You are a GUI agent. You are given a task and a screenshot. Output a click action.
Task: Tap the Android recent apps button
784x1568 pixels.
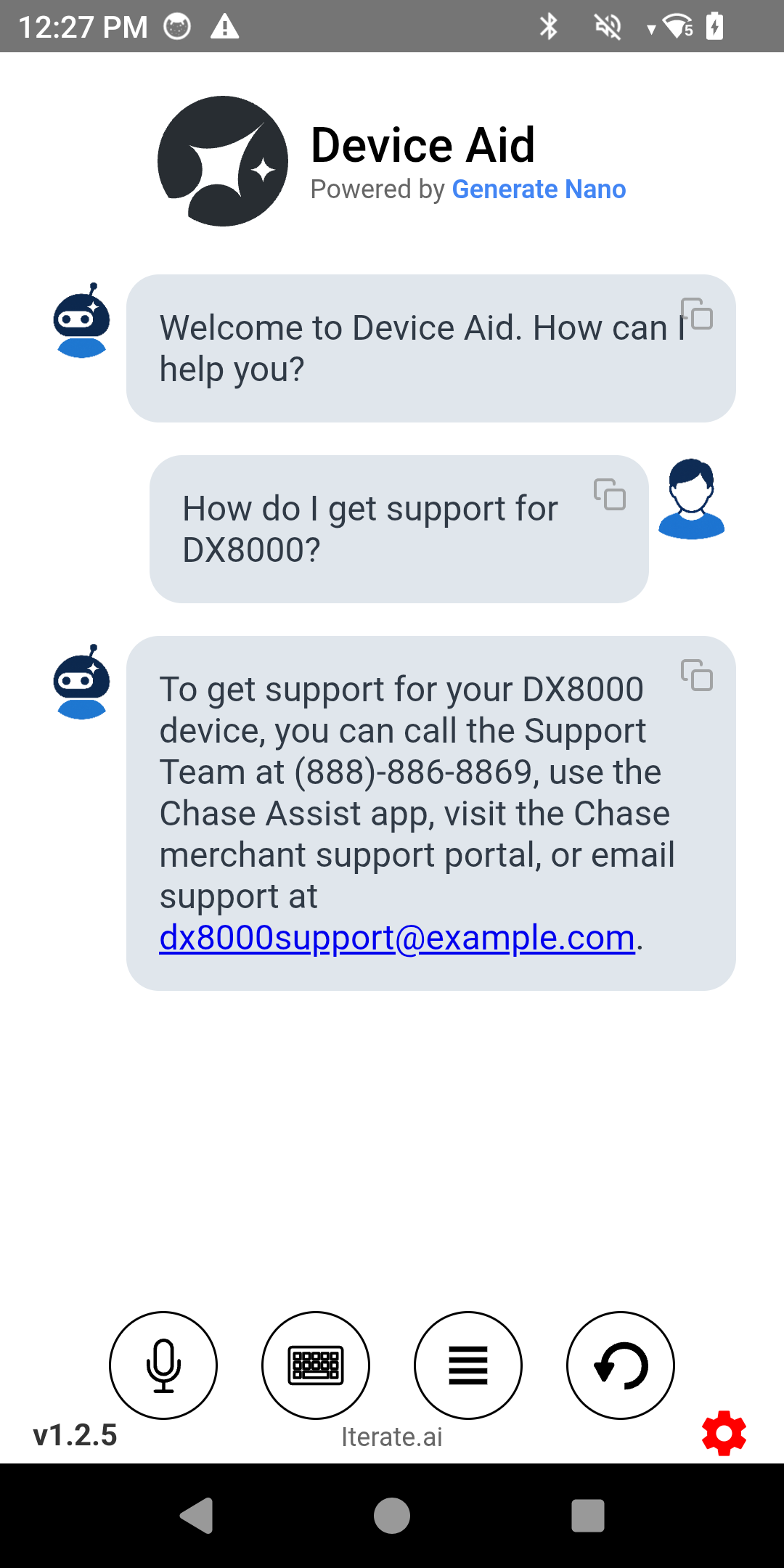click(x=588, y=1516)
